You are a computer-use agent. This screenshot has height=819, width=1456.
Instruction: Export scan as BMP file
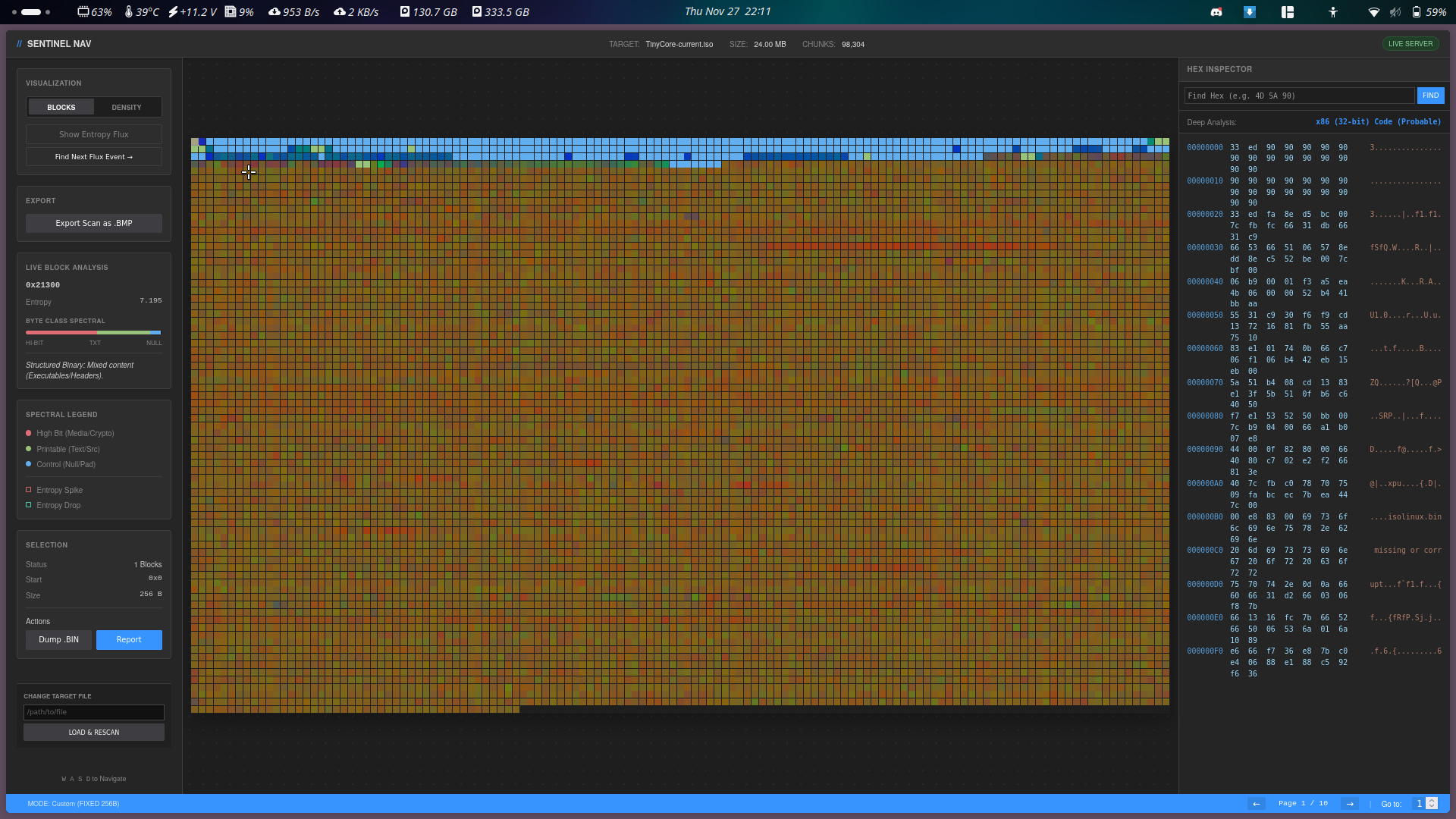coord(94,223)
